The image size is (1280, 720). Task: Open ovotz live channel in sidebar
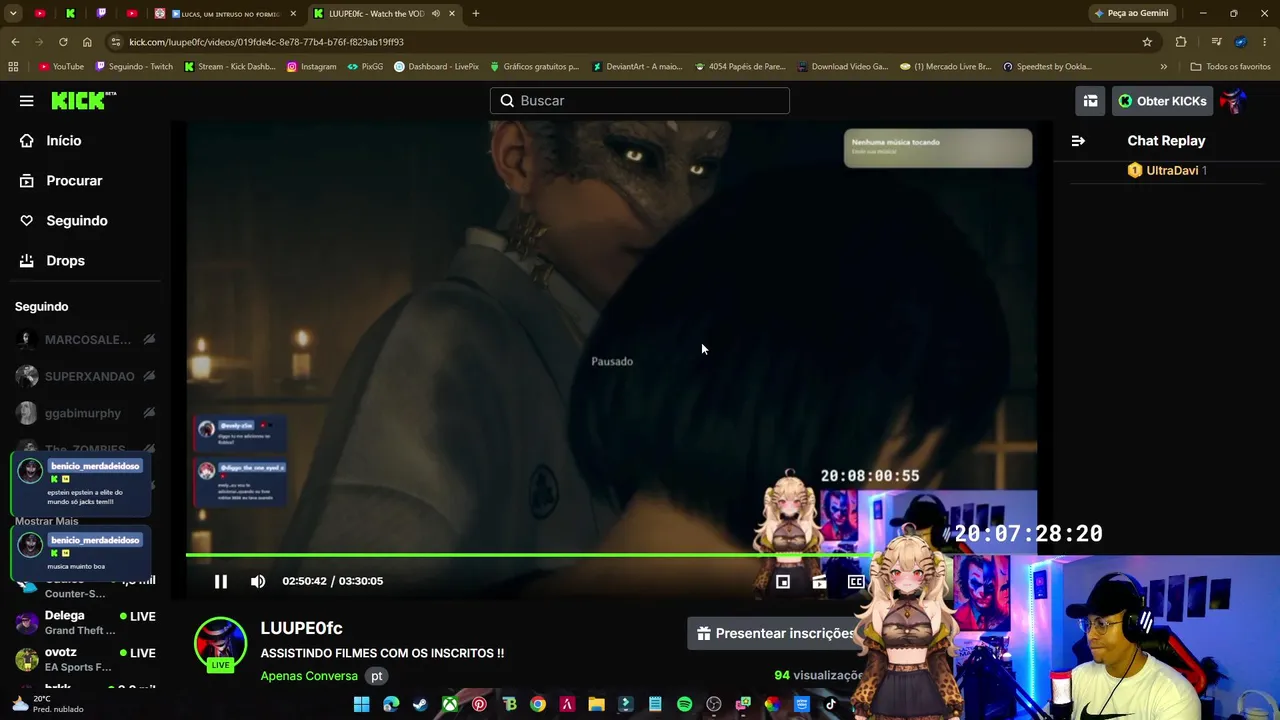point(85,659)
